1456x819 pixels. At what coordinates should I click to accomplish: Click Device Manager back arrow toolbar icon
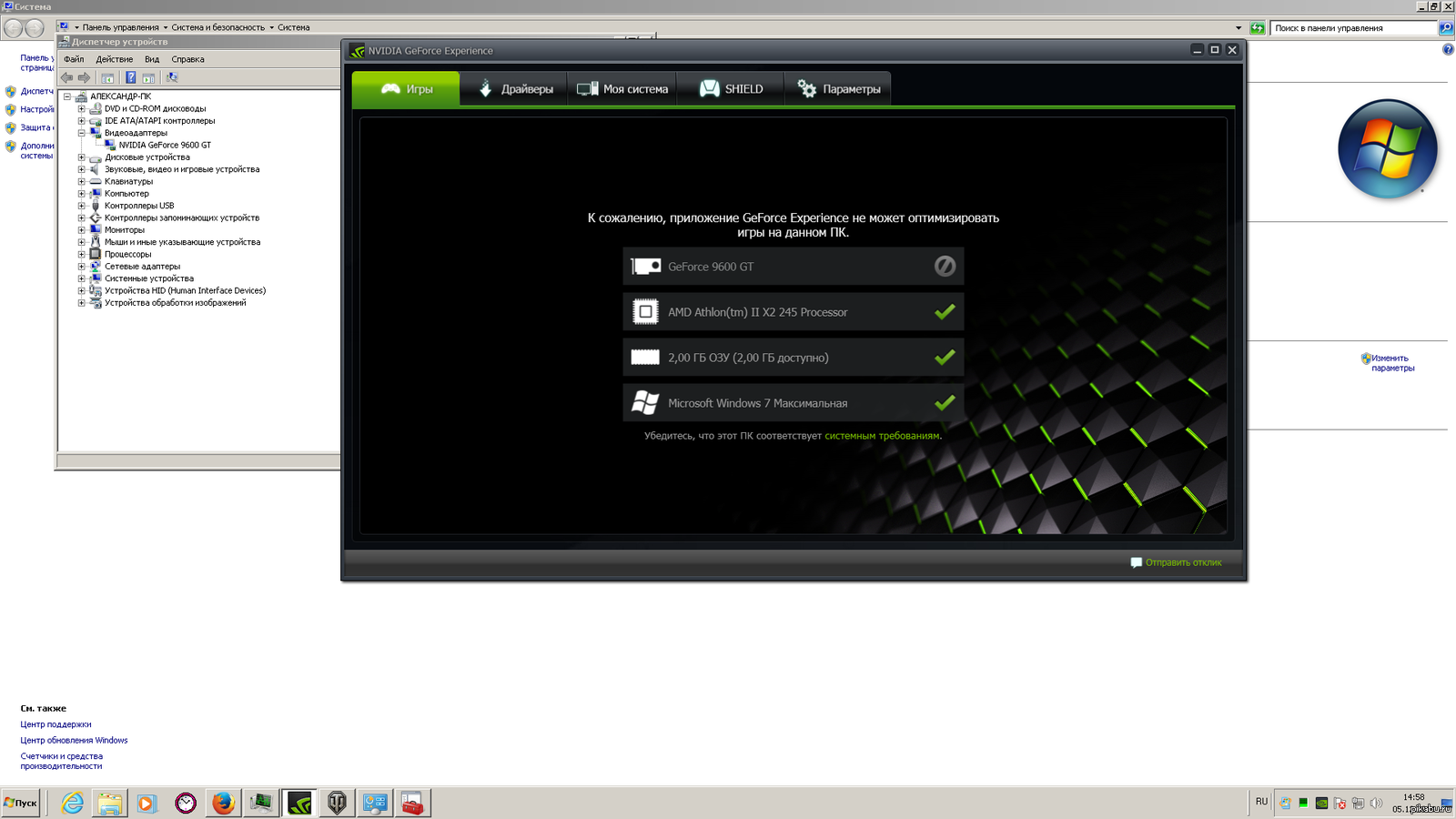[66, 78]
